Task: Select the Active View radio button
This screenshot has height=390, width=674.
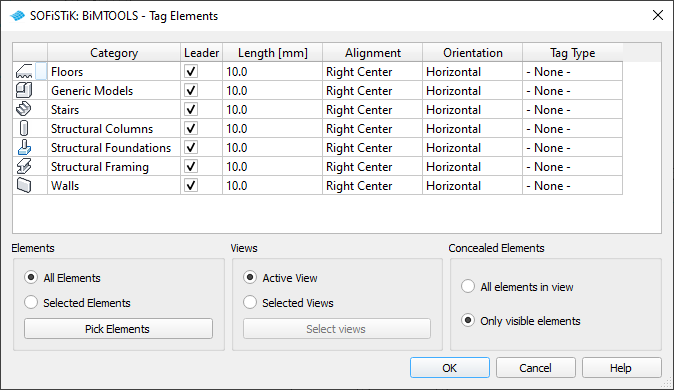Action: (x=250, y=277)
